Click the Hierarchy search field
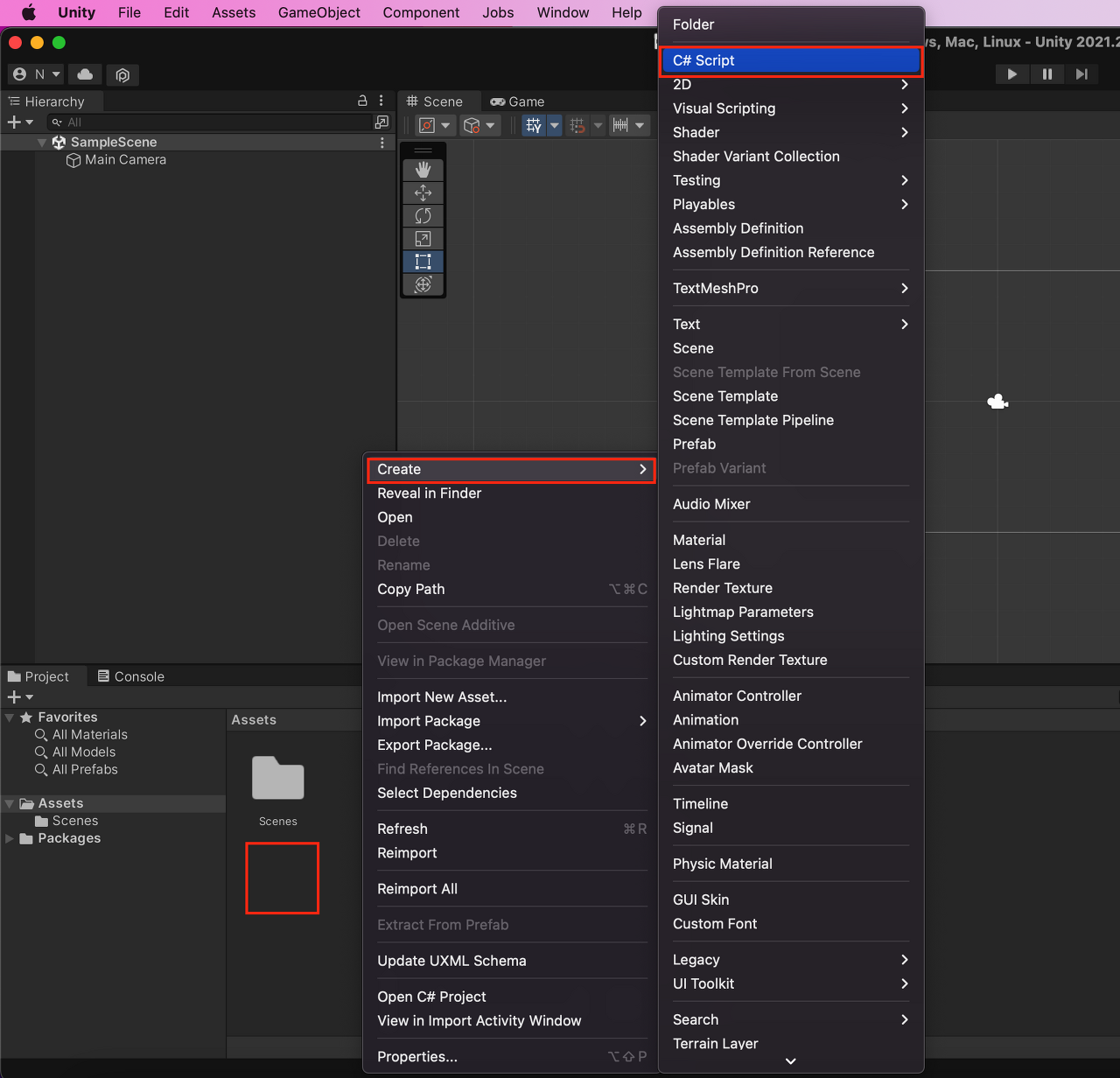 [209, 122]
